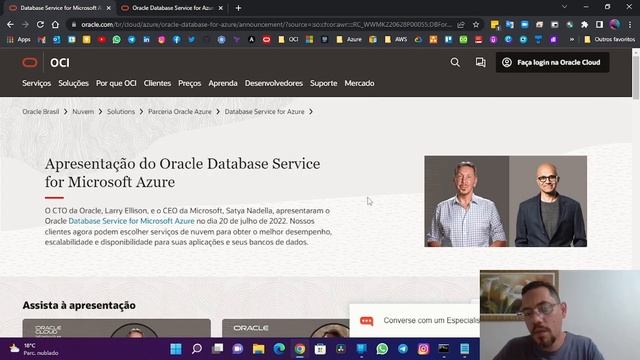Reload the page with the refresh icon

tap(40, 24)
